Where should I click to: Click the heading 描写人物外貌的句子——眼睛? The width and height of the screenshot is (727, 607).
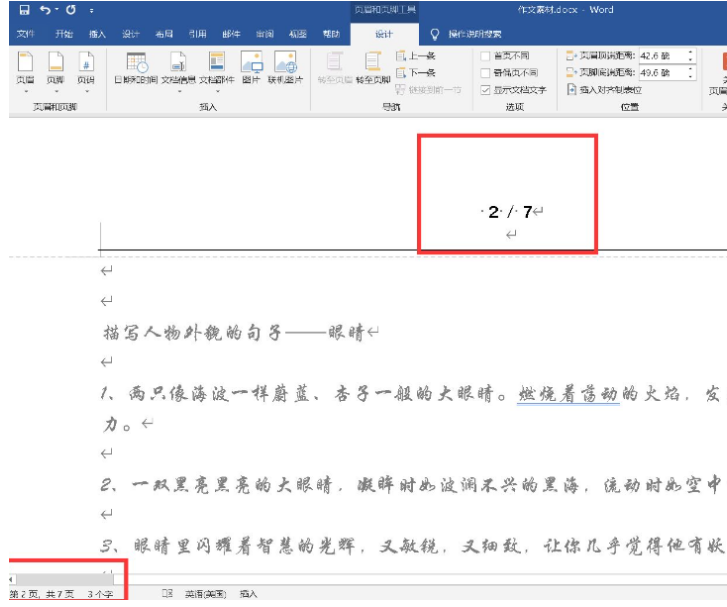(234, 332)
